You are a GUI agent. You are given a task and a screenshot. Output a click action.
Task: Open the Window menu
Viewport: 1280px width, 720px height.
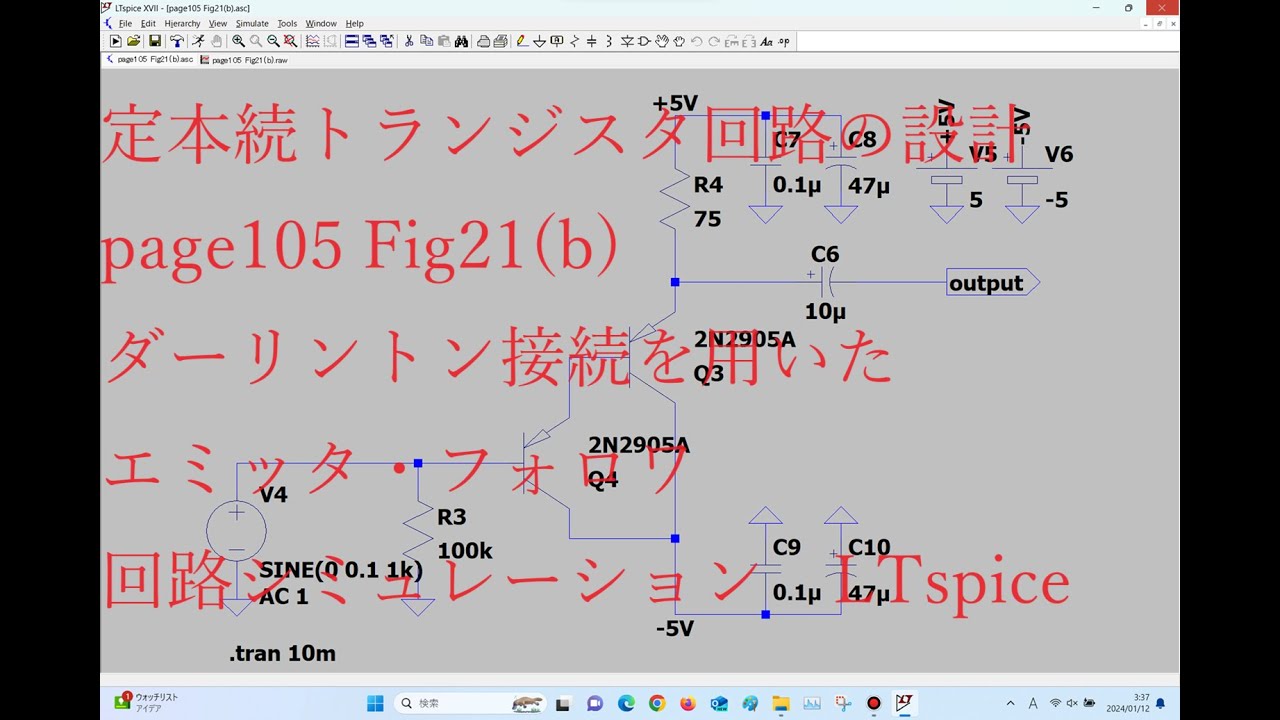tap(321, 23)
